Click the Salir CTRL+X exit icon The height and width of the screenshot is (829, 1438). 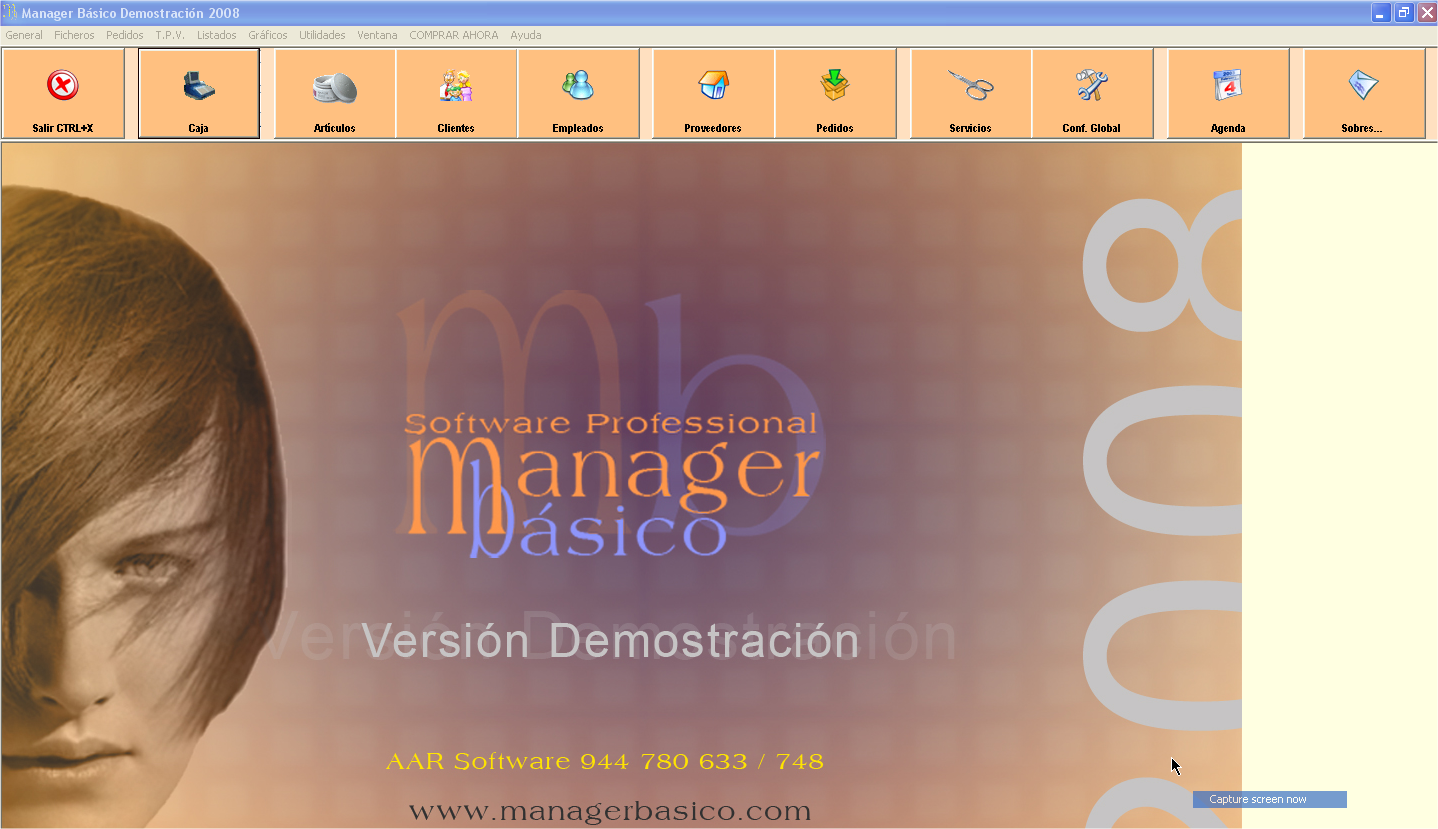click(63, 93)
